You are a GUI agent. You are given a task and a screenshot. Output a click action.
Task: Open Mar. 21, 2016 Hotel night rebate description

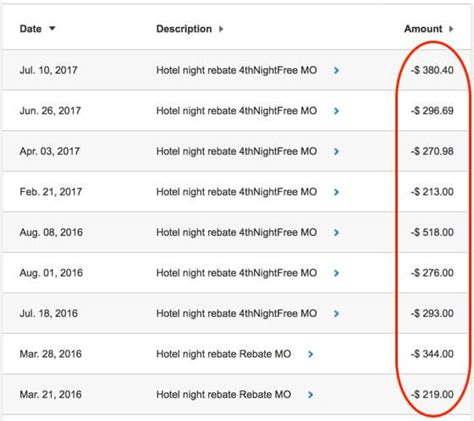tap(224, 395)
